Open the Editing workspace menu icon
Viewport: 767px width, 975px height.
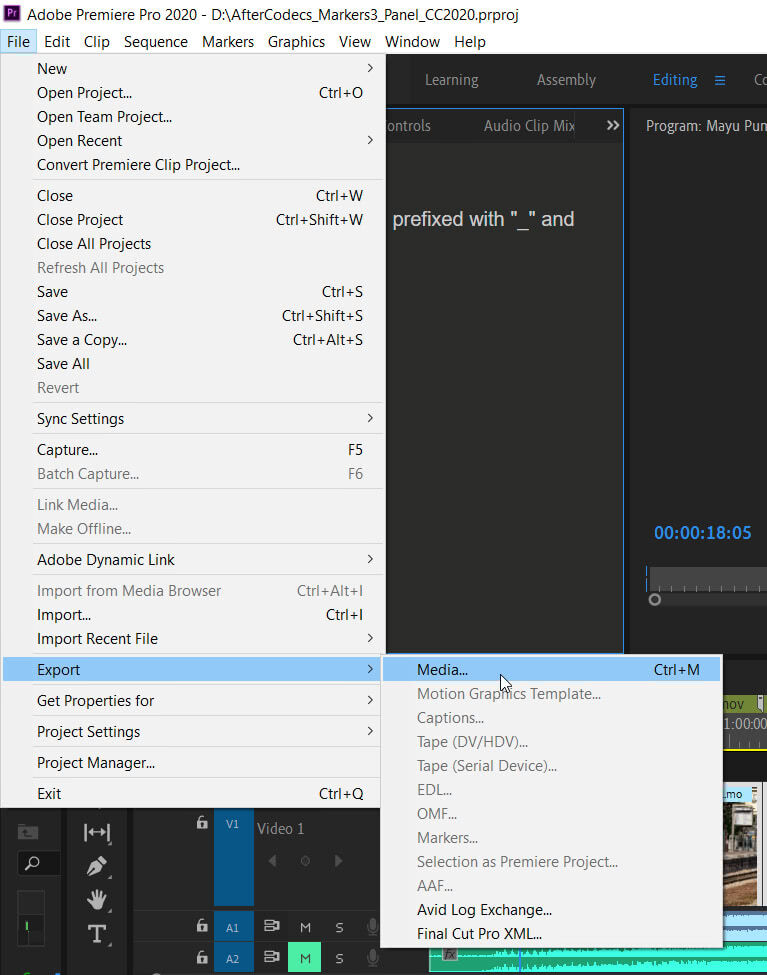(x=720, y=80)
